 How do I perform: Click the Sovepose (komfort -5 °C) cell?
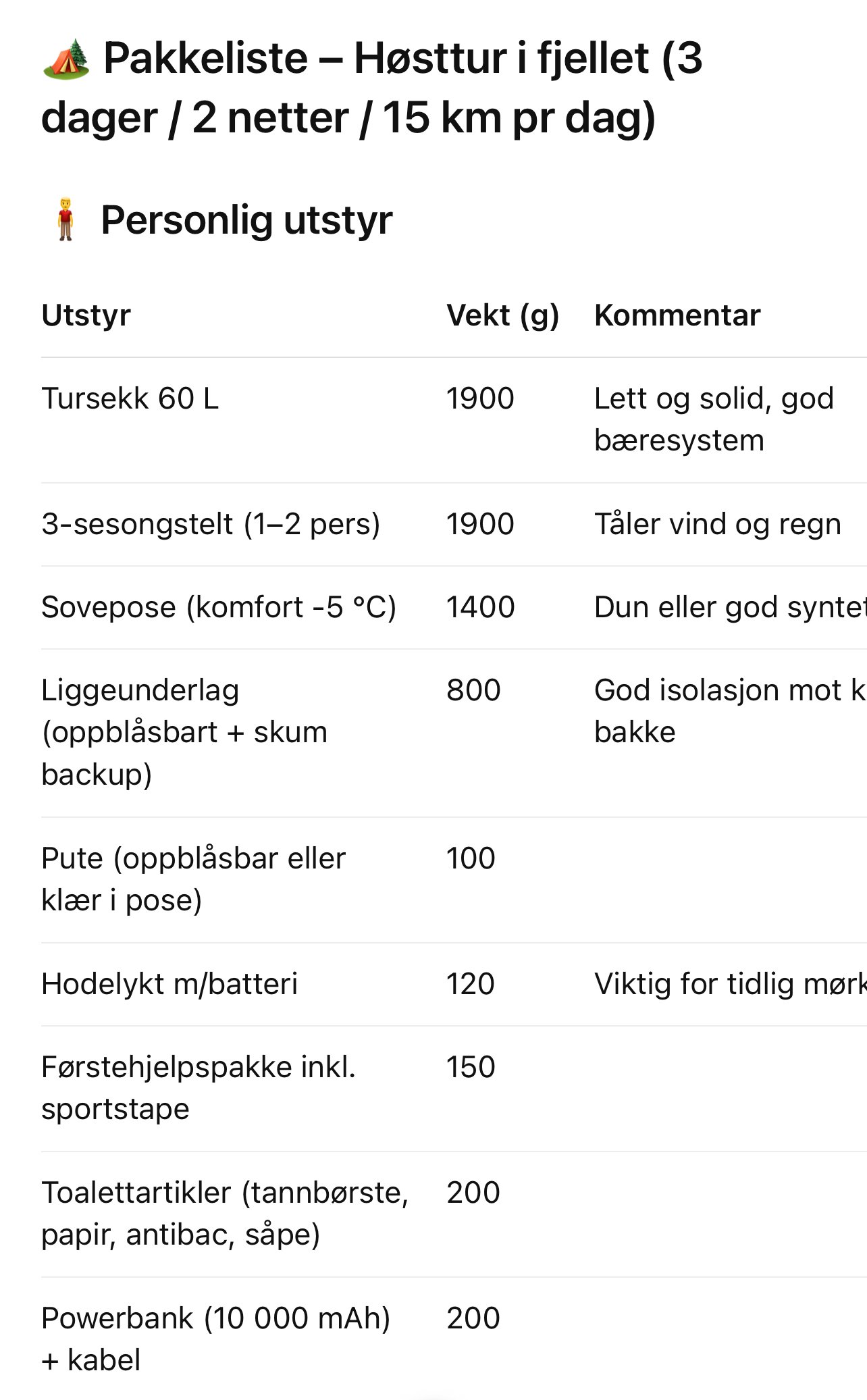pos(219,607)
